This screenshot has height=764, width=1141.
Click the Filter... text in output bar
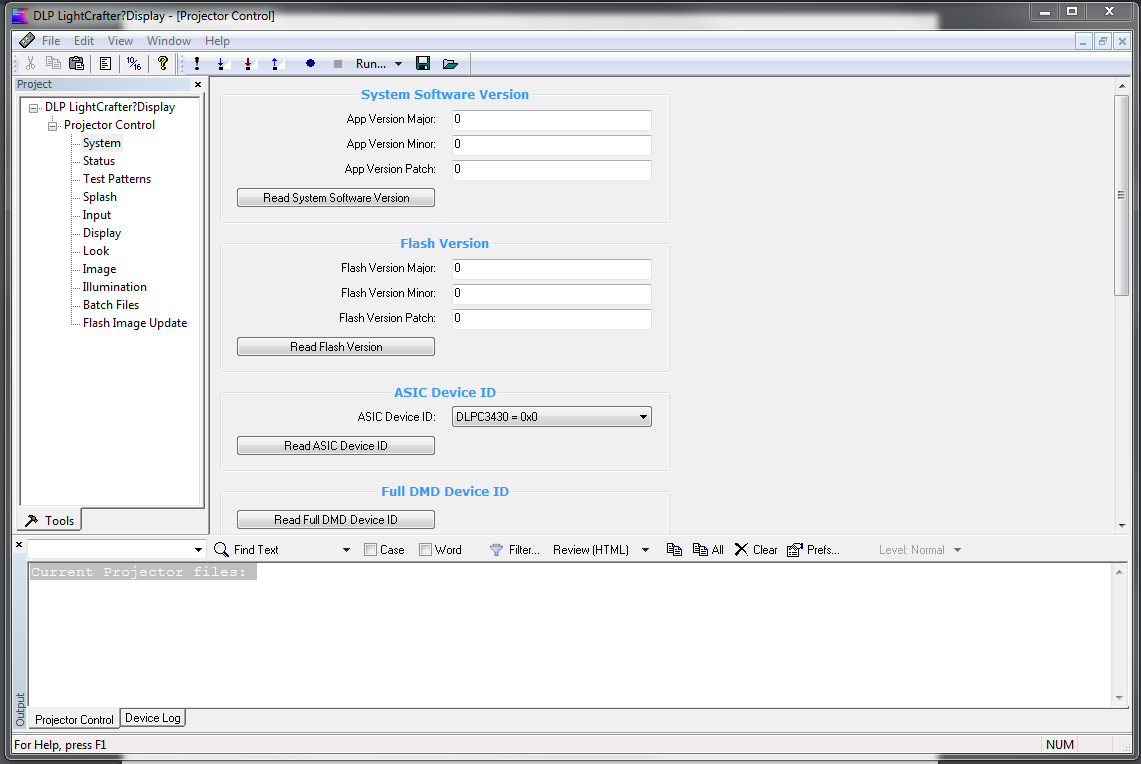coord(524,550)
